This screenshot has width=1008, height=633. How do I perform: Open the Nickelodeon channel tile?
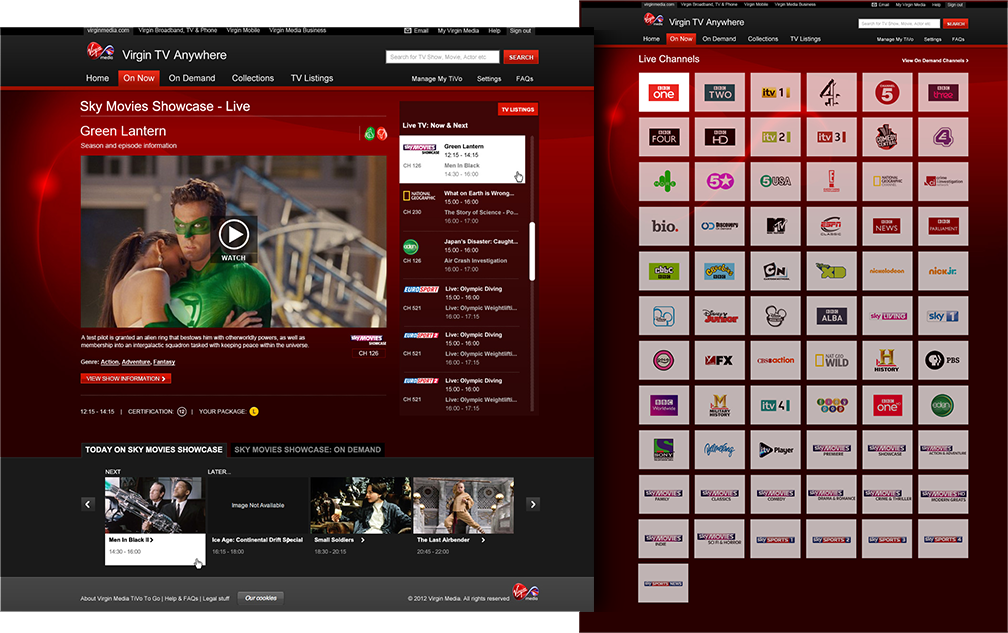pyautogui.click(x=887, y=271)
